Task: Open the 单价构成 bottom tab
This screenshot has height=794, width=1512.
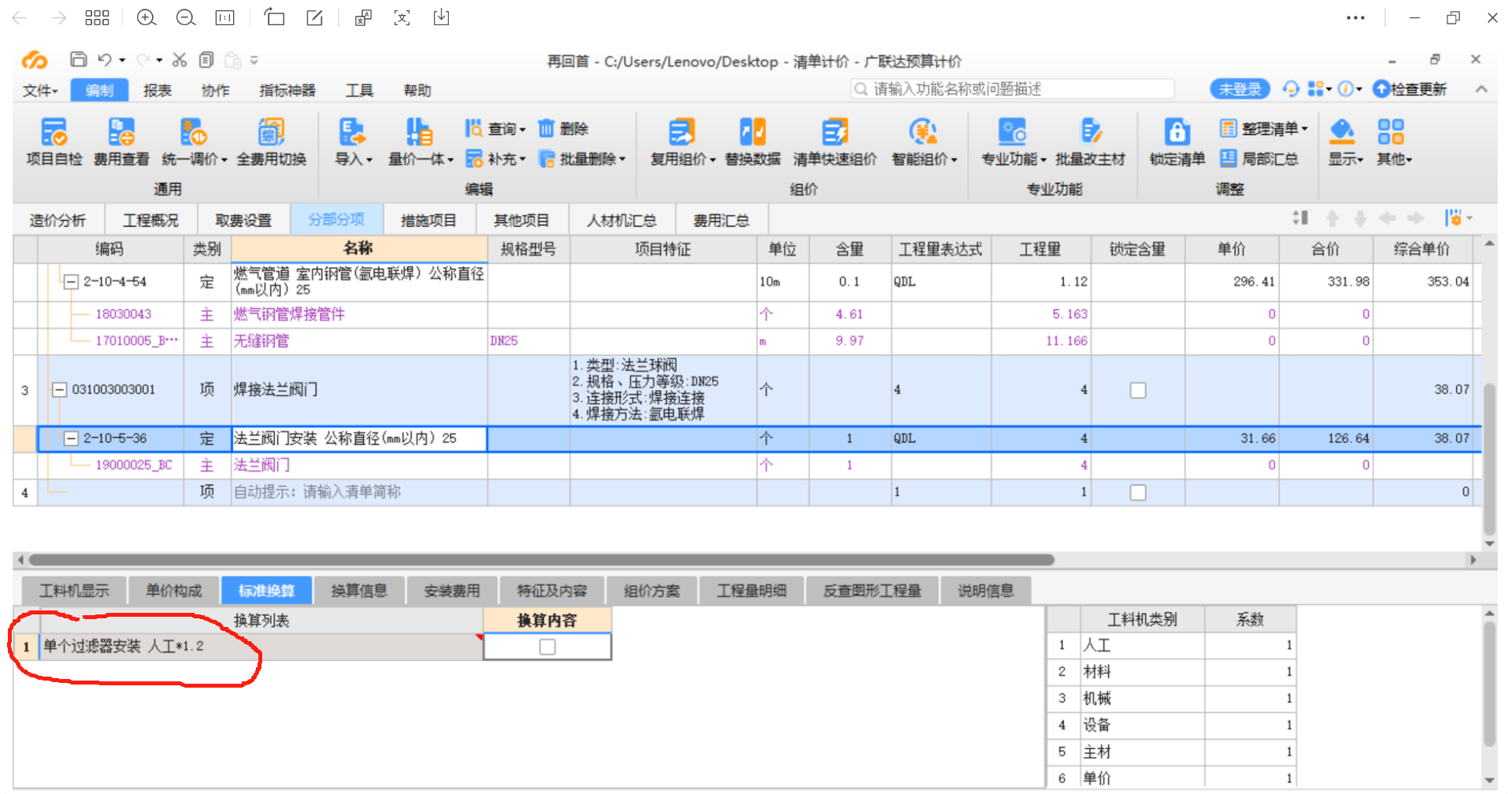Action: (x=174, y=591)
